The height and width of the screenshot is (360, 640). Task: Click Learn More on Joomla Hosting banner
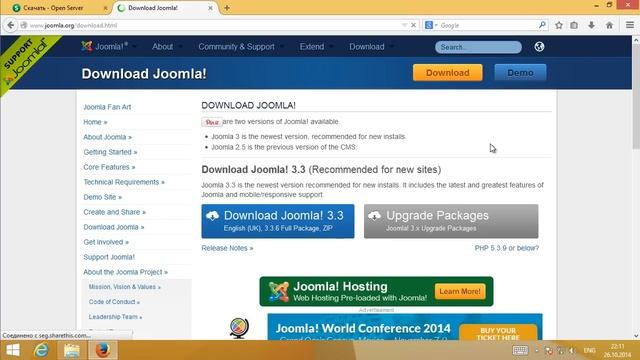coord(460,291)
